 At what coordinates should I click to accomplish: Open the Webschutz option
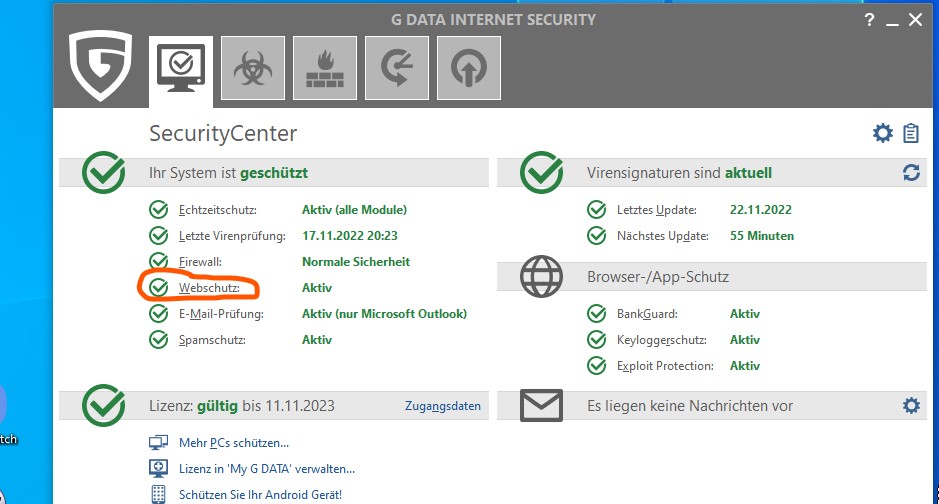[209, 288]
